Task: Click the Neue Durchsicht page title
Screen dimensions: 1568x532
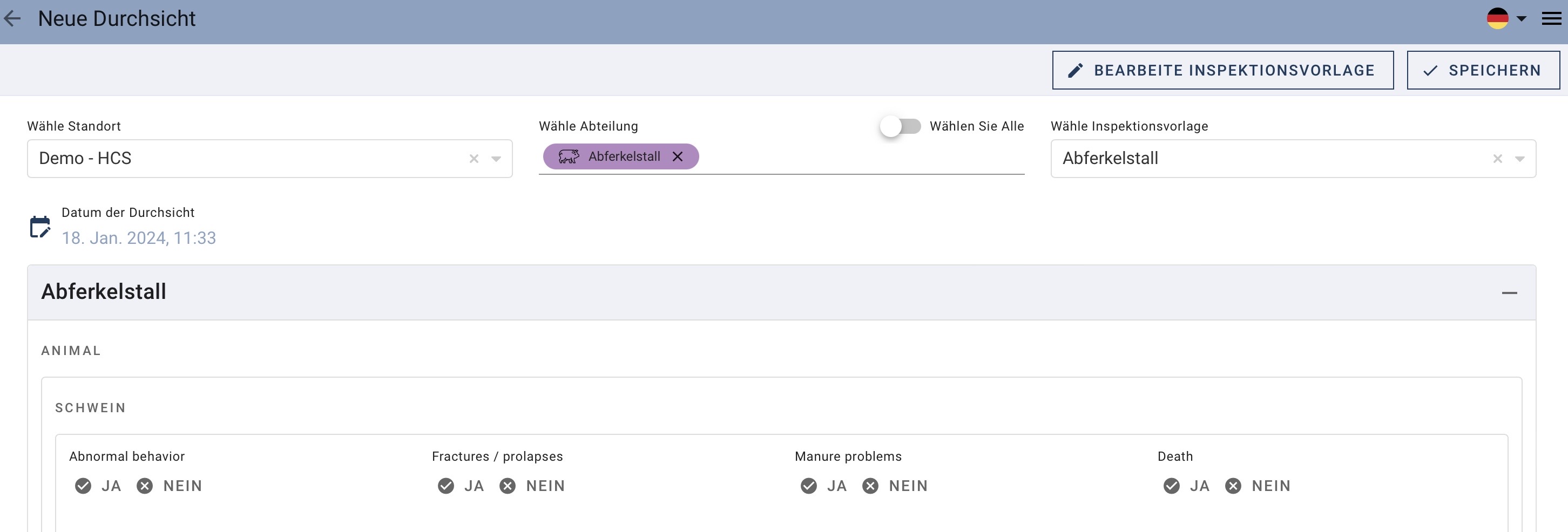Action: [117, 19]
